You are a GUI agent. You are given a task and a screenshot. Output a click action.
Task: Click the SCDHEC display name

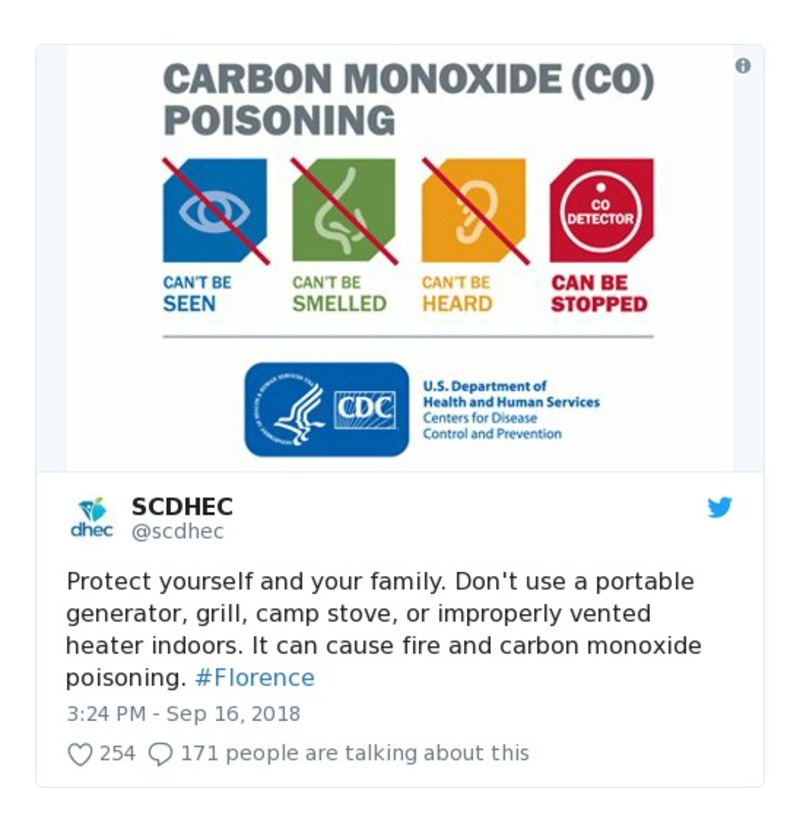tap(182, 506)
